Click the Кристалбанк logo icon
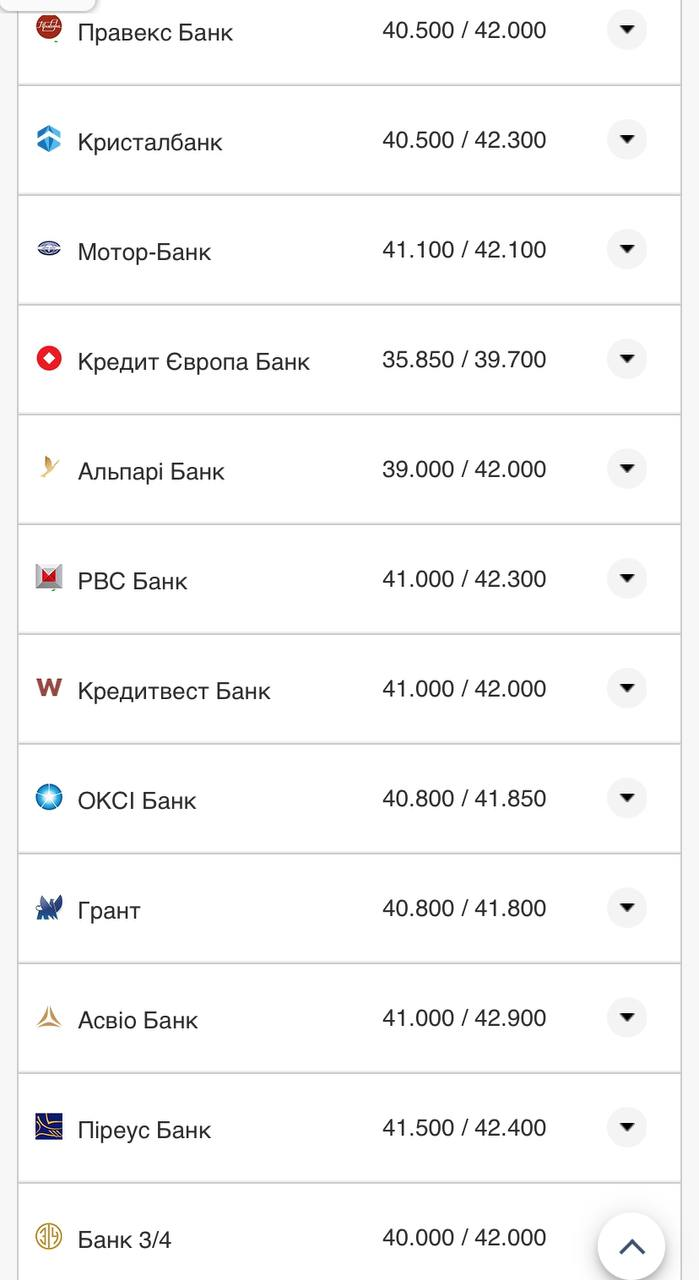This screenshot has height=1280, width=699. pyautogui.click(x=49, y=139)
